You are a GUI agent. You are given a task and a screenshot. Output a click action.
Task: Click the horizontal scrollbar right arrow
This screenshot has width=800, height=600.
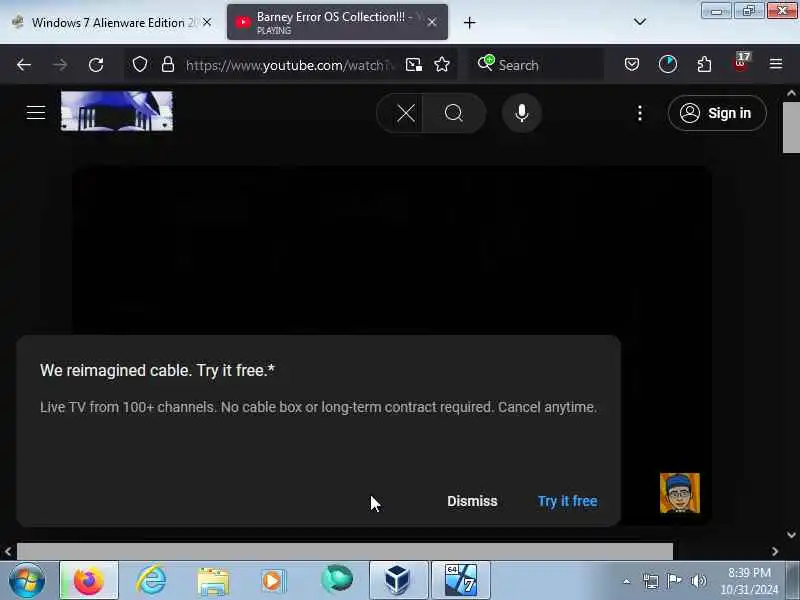point(775,552)
